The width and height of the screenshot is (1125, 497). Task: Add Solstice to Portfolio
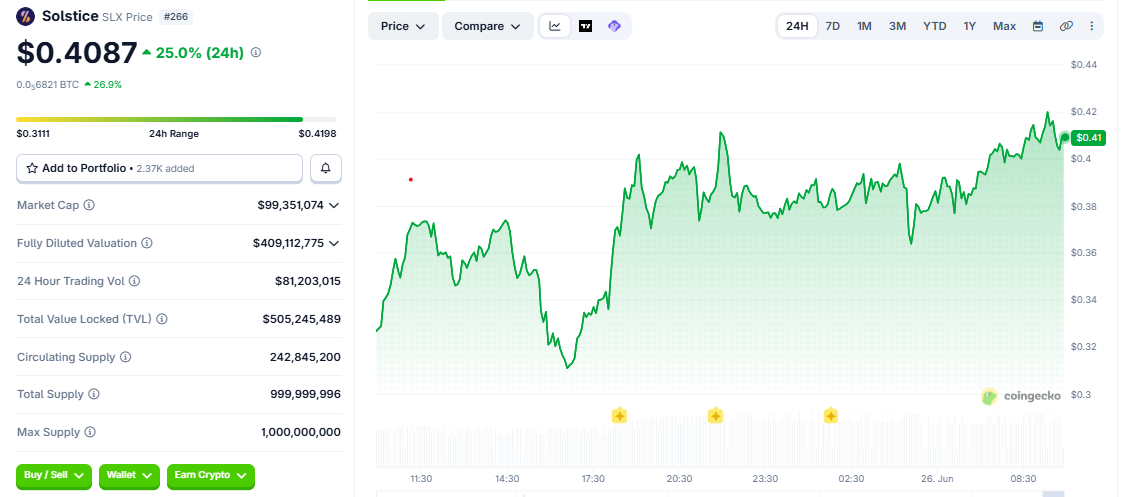[159, 169]
